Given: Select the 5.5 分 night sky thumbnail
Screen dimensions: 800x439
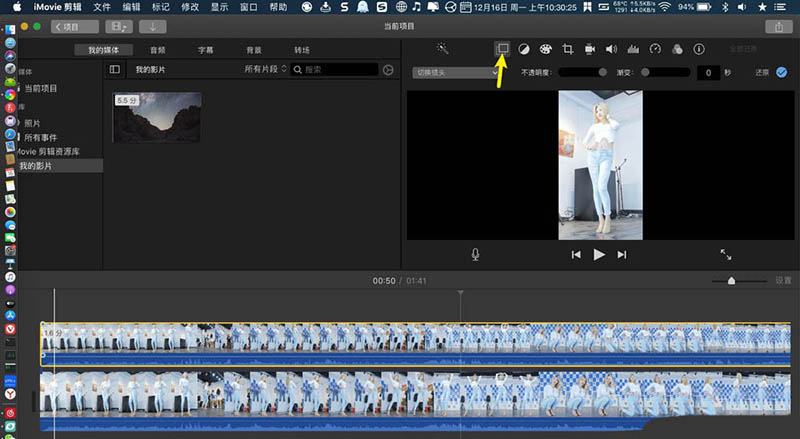Looking at the screenshot, I should tap(157, 117).
